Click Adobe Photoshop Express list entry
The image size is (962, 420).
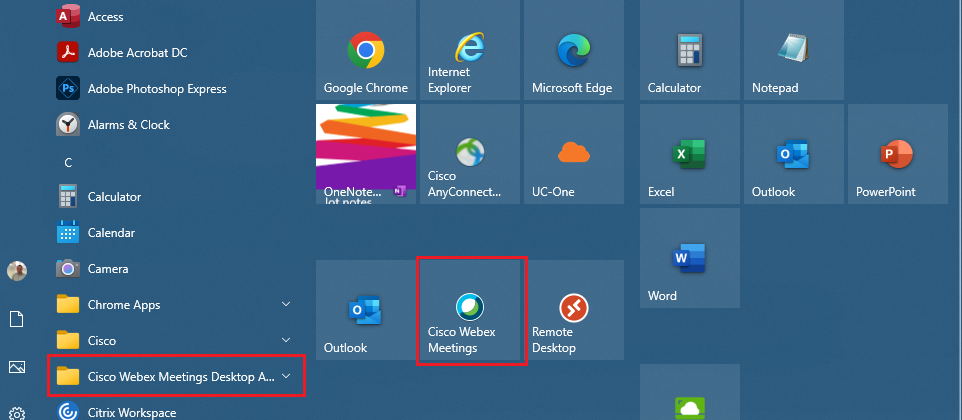(x=156, y=89)
